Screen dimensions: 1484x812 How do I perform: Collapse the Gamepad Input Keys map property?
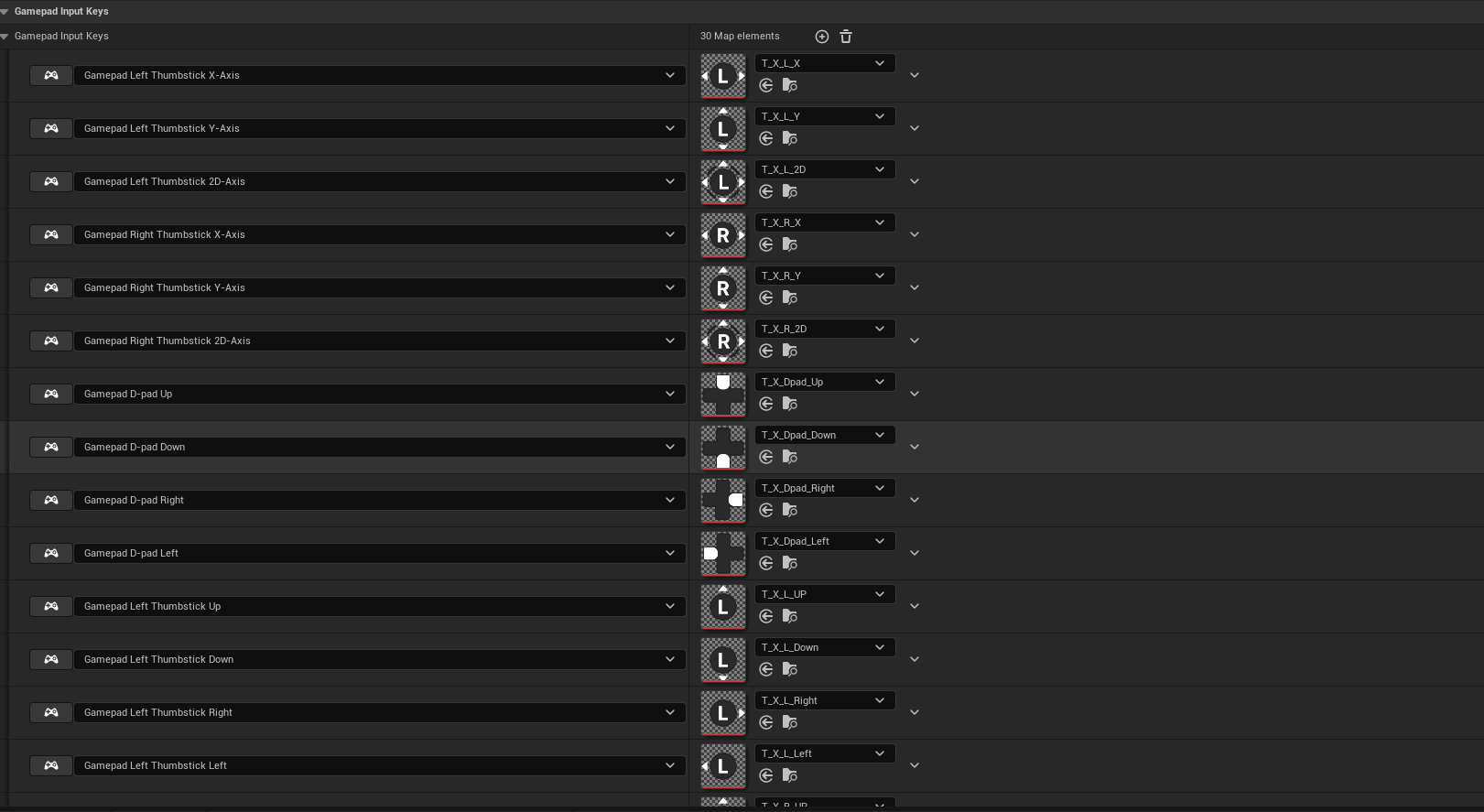tap(5, 36)
